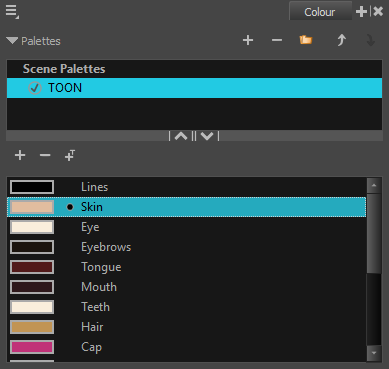Screen dimensions: 389x369
Task: Add a new view with the plus icon beside Colour tab
Action: click(x=361, y=12)
